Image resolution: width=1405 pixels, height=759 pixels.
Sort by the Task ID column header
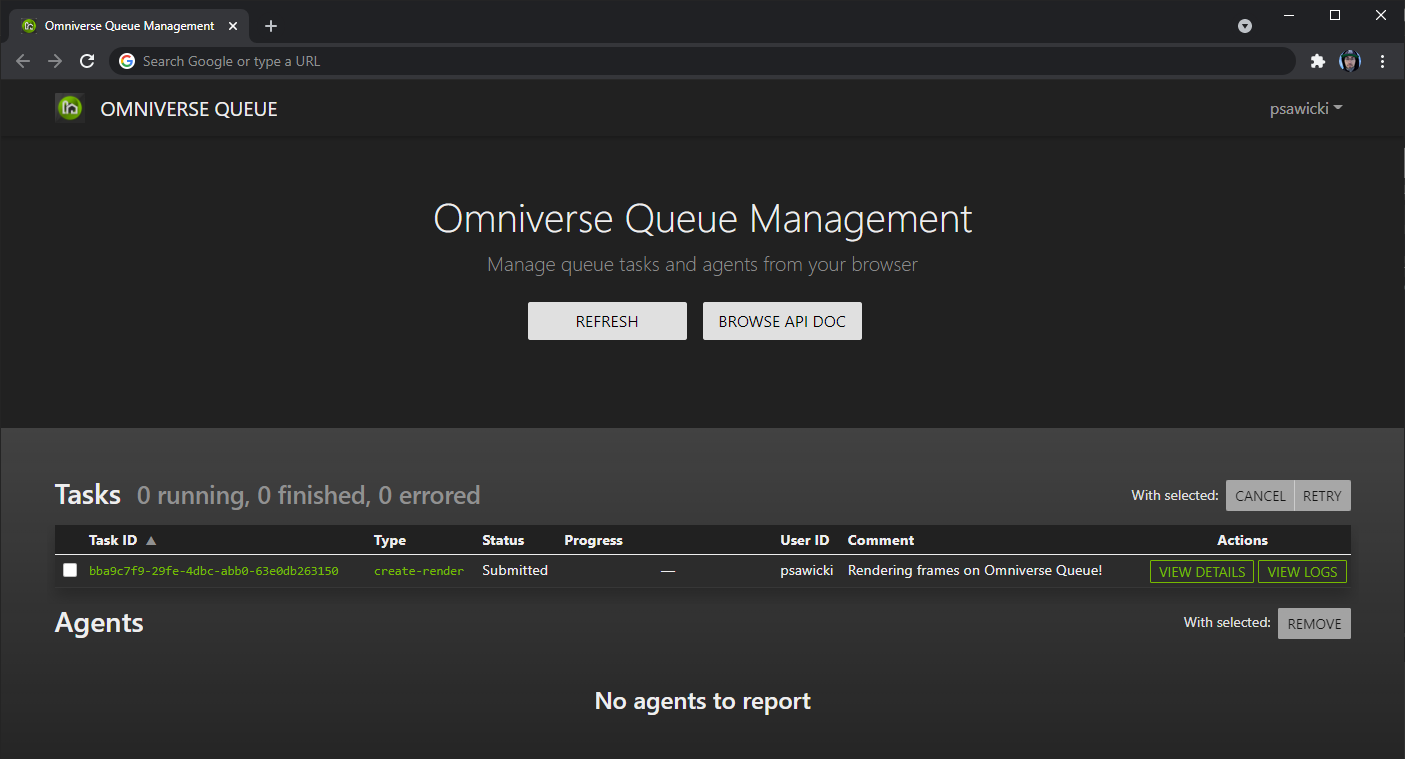click(113, 540)
